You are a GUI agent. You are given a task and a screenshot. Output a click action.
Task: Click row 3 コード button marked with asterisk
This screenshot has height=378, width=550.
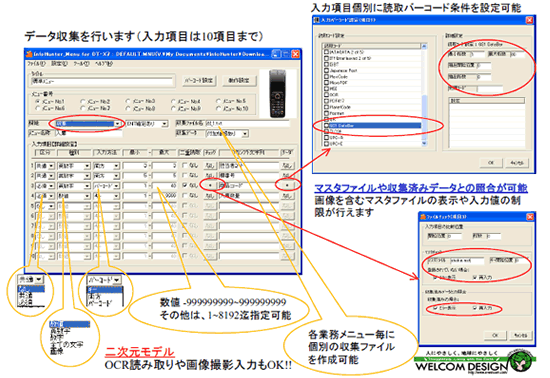287,185
